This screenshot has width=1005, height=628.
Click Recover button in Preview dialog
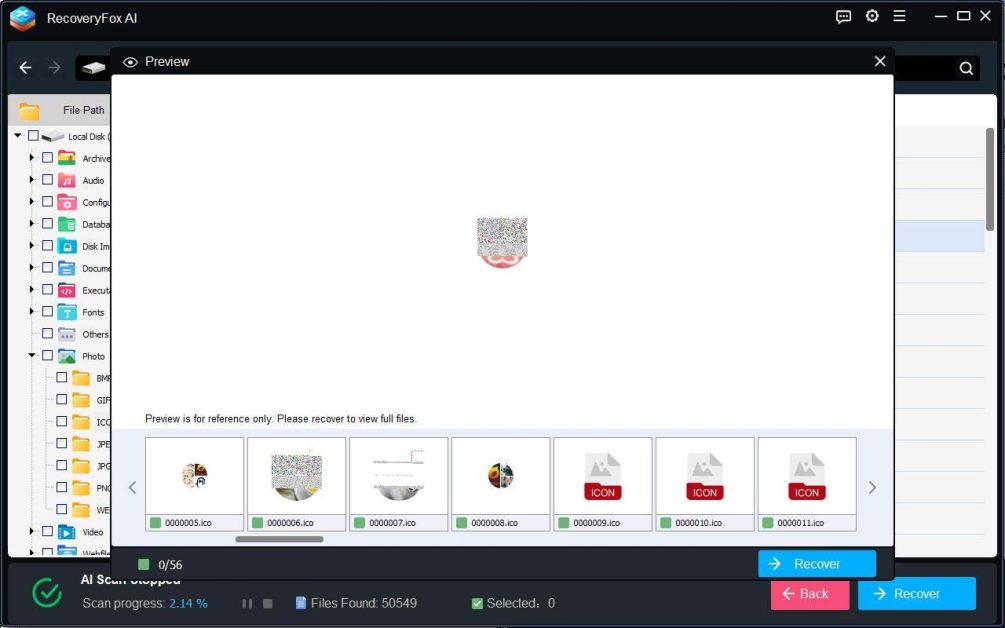(817, 564)
